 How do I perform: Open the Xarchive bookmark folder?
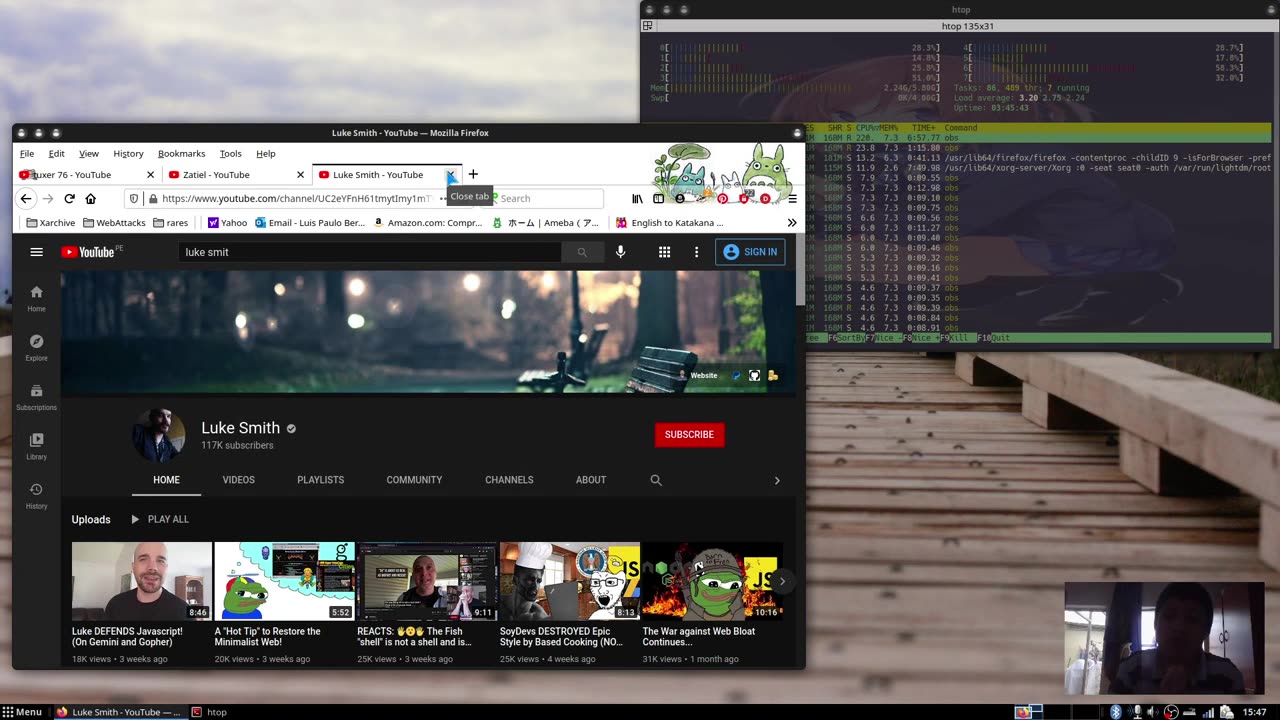[x=51, y=223]
